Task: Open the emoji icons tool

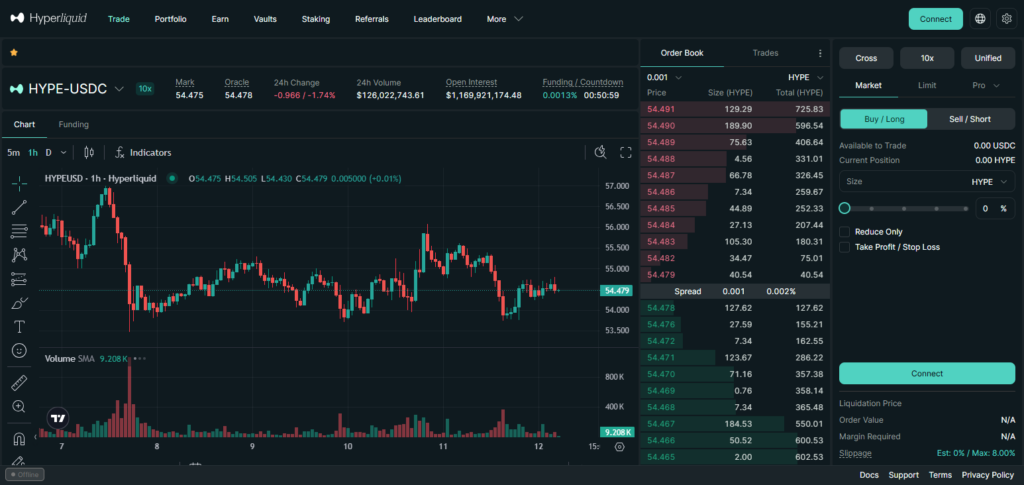Action: [19, 351]
